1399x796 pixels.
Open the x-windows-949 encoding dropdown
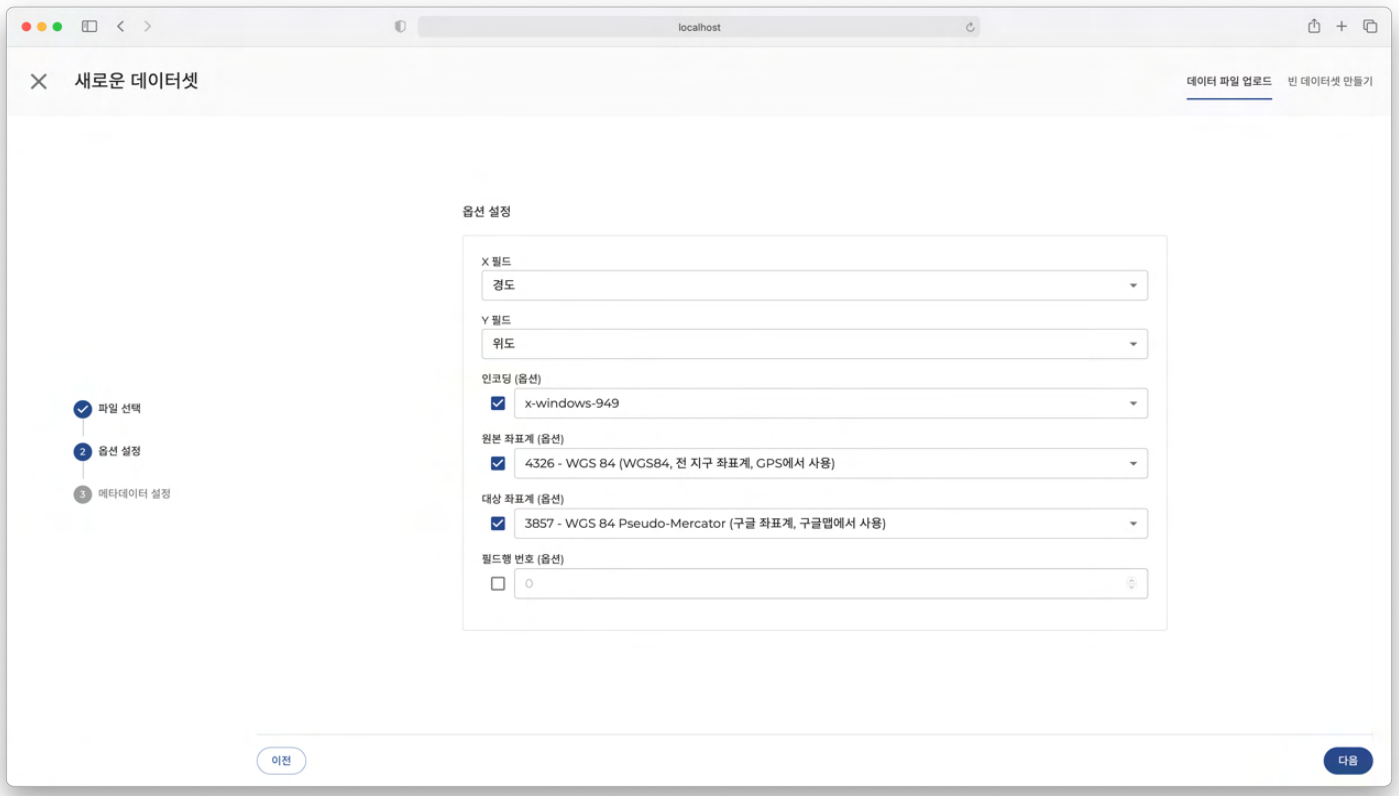830,404
